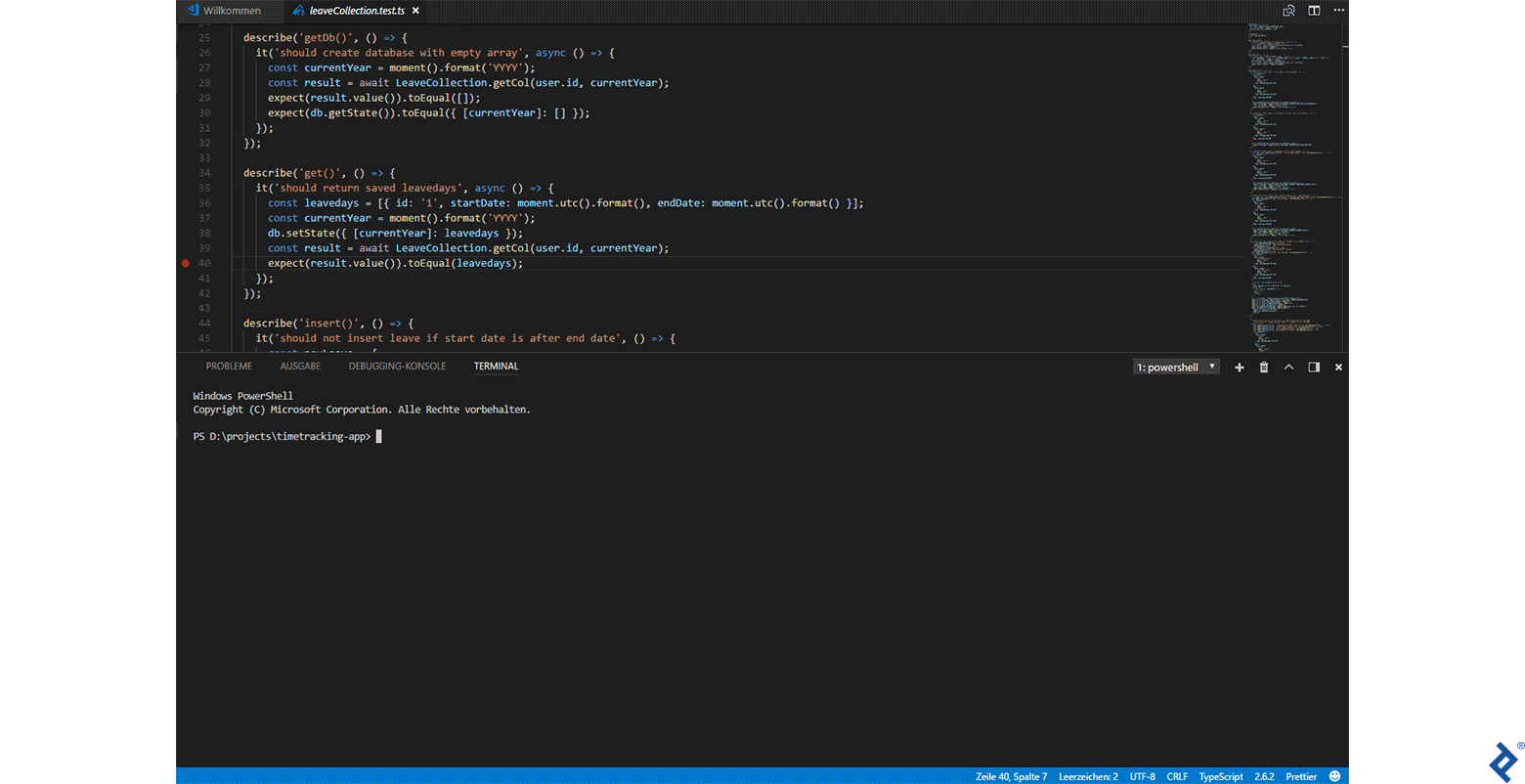1525x784 pixels.
Task: Open more actions ellipsis in editor title
Action: (1338, 11)
